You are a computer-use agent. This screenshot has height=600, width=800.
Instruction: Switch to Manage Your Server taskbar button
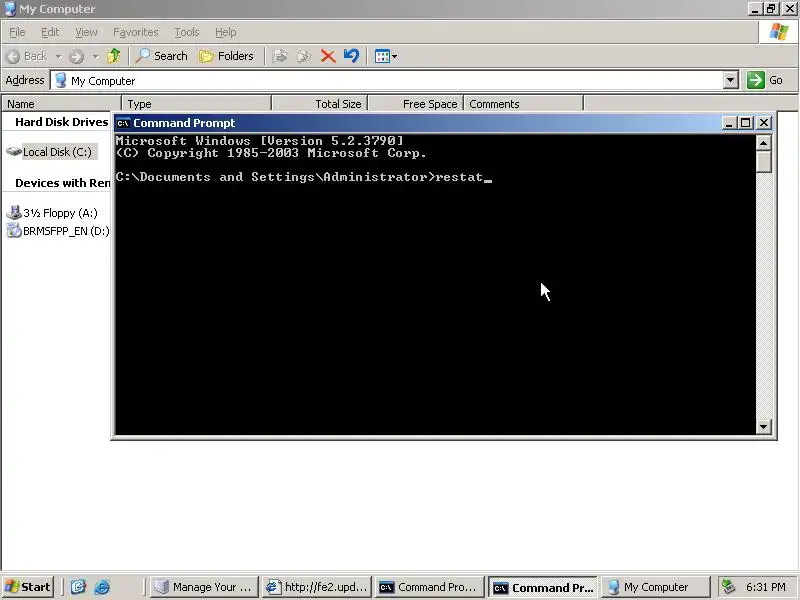(204, 587)
